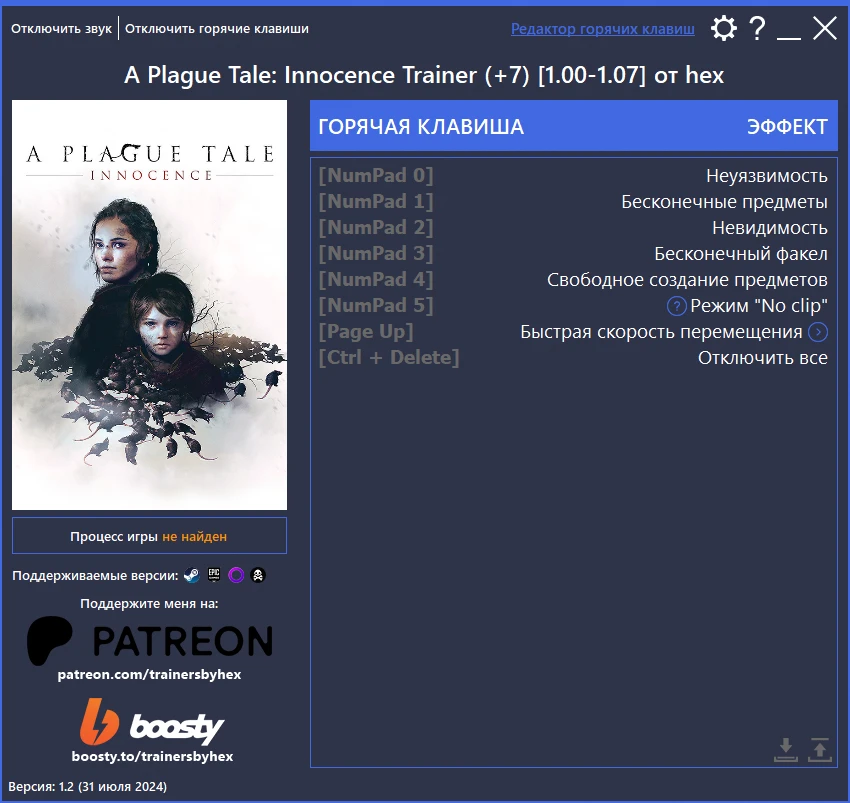The height and width of the screenshot is (803, 850).
Task: Open the settings gear icon
Action: click(724, 29)
